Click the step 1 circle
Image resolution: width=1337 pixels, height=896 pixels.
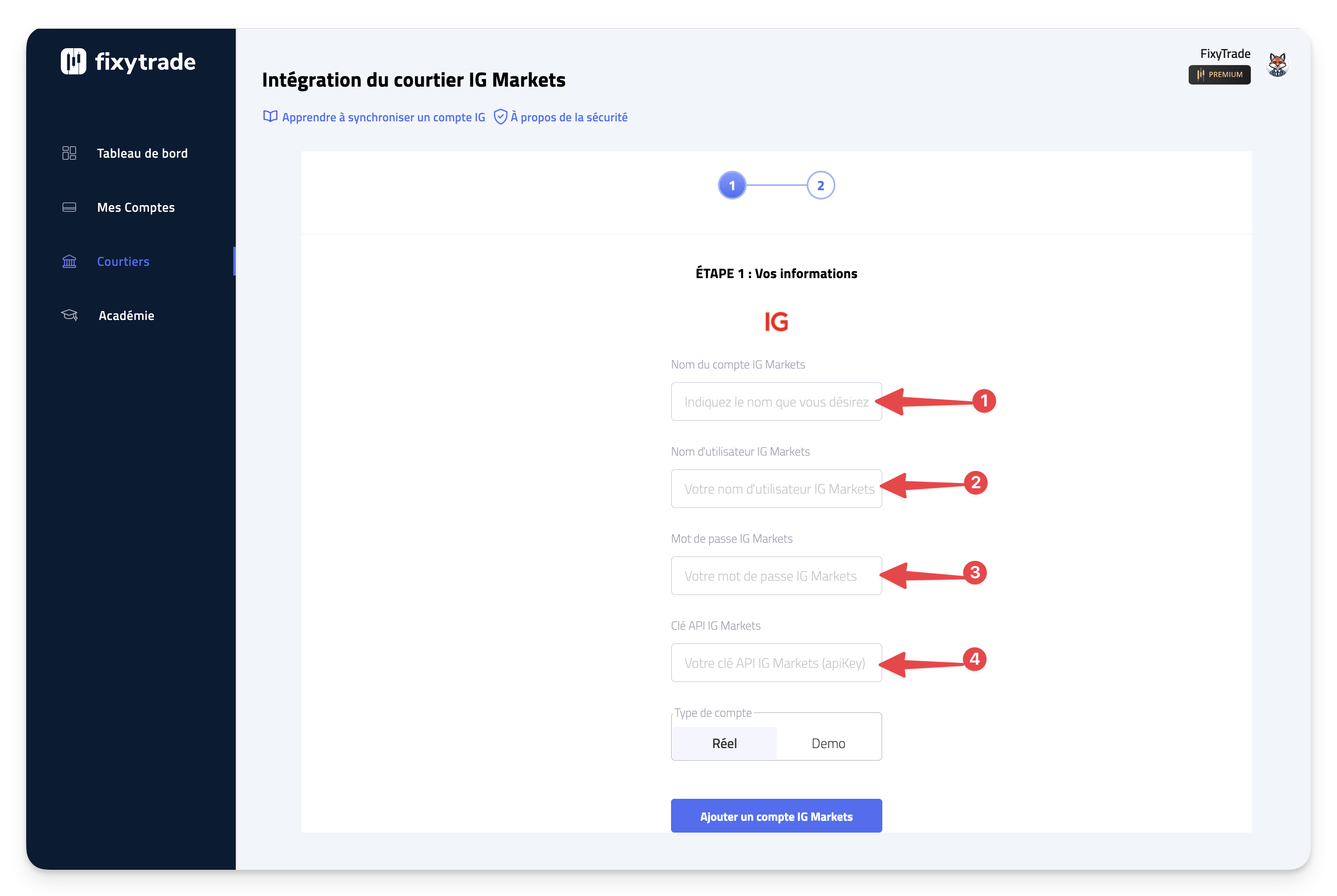coord(731,186)
